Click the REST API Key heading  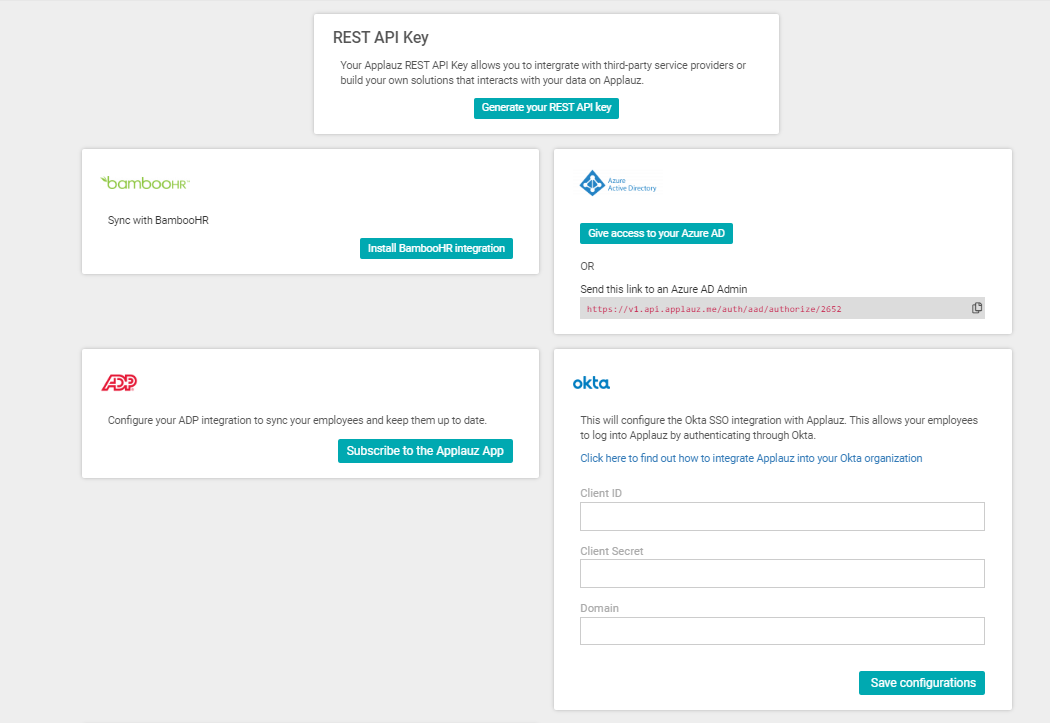click(380, 38)
